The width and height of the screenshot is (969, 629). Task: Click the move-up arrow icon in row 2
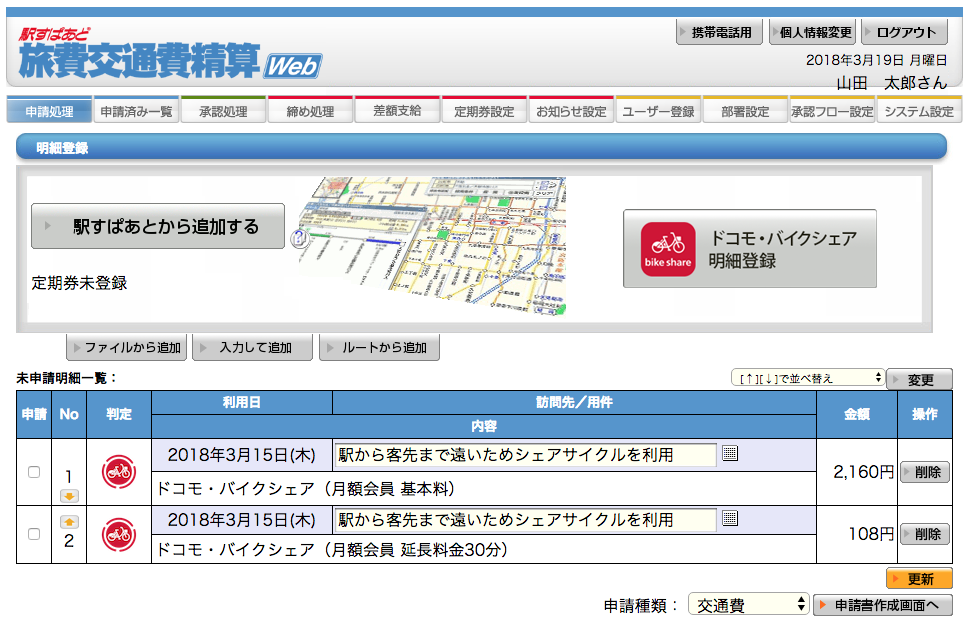(69, 521)
